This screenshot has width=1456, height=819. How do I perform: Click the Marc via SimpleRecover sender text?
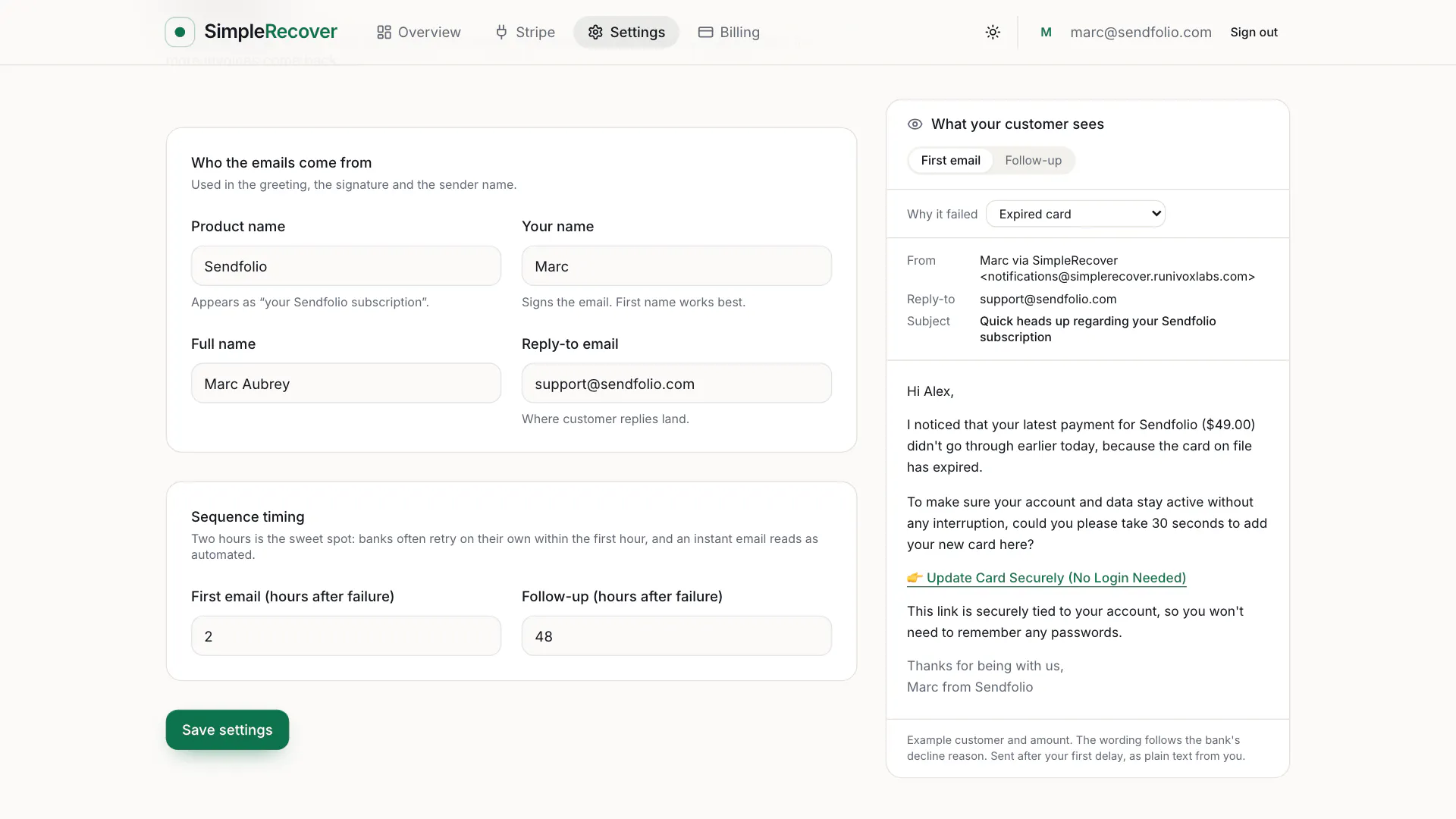[x=1049, y=260]
